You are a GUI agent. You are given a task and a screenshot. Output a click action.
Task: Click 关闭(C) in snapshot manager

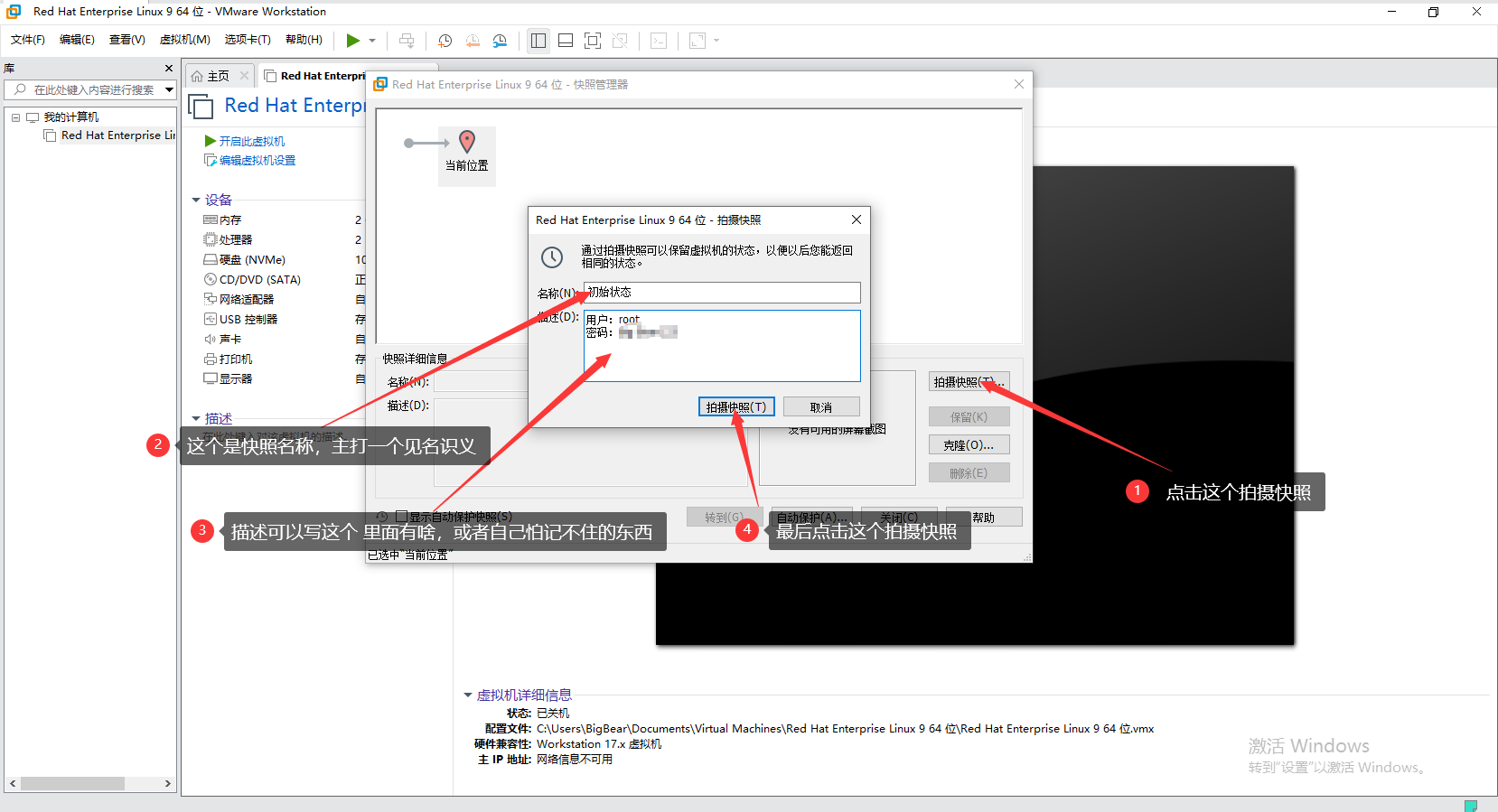[x=899, y=517]
